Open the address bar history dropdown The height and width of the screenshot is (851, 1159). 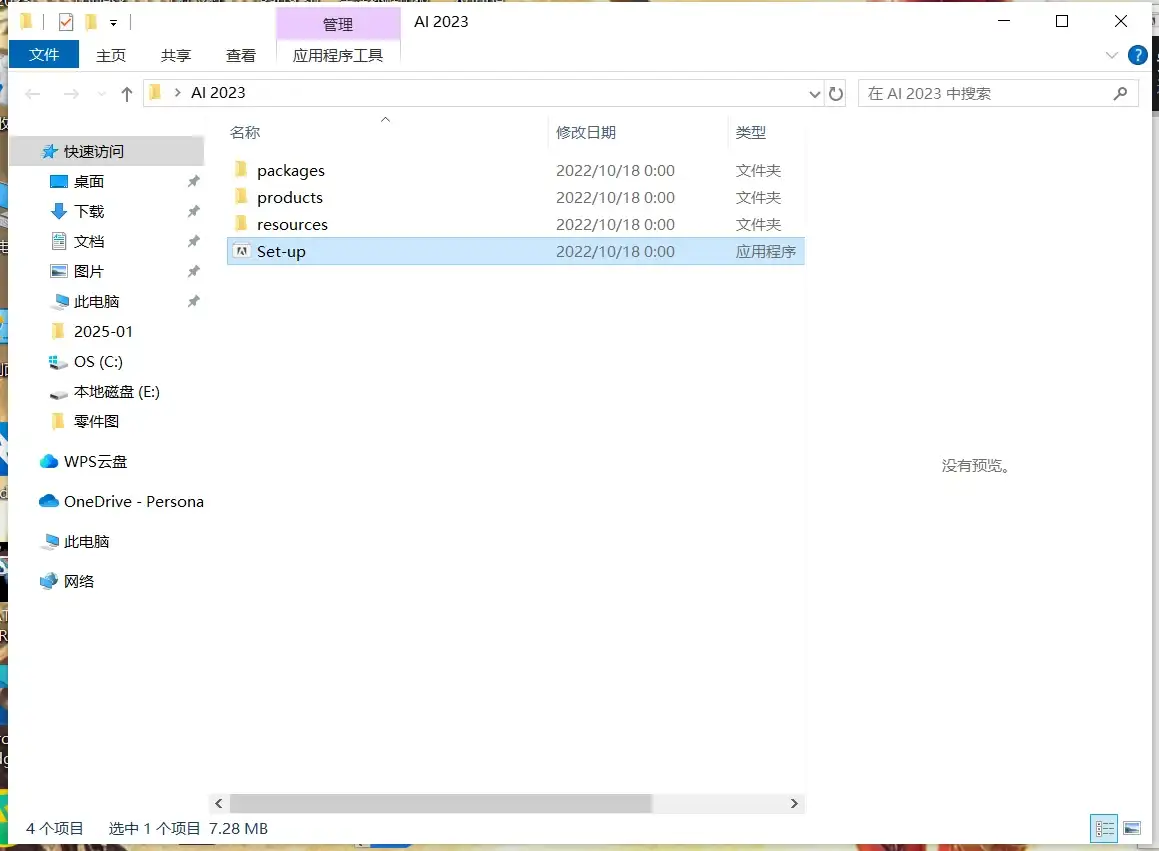[815, 92]
